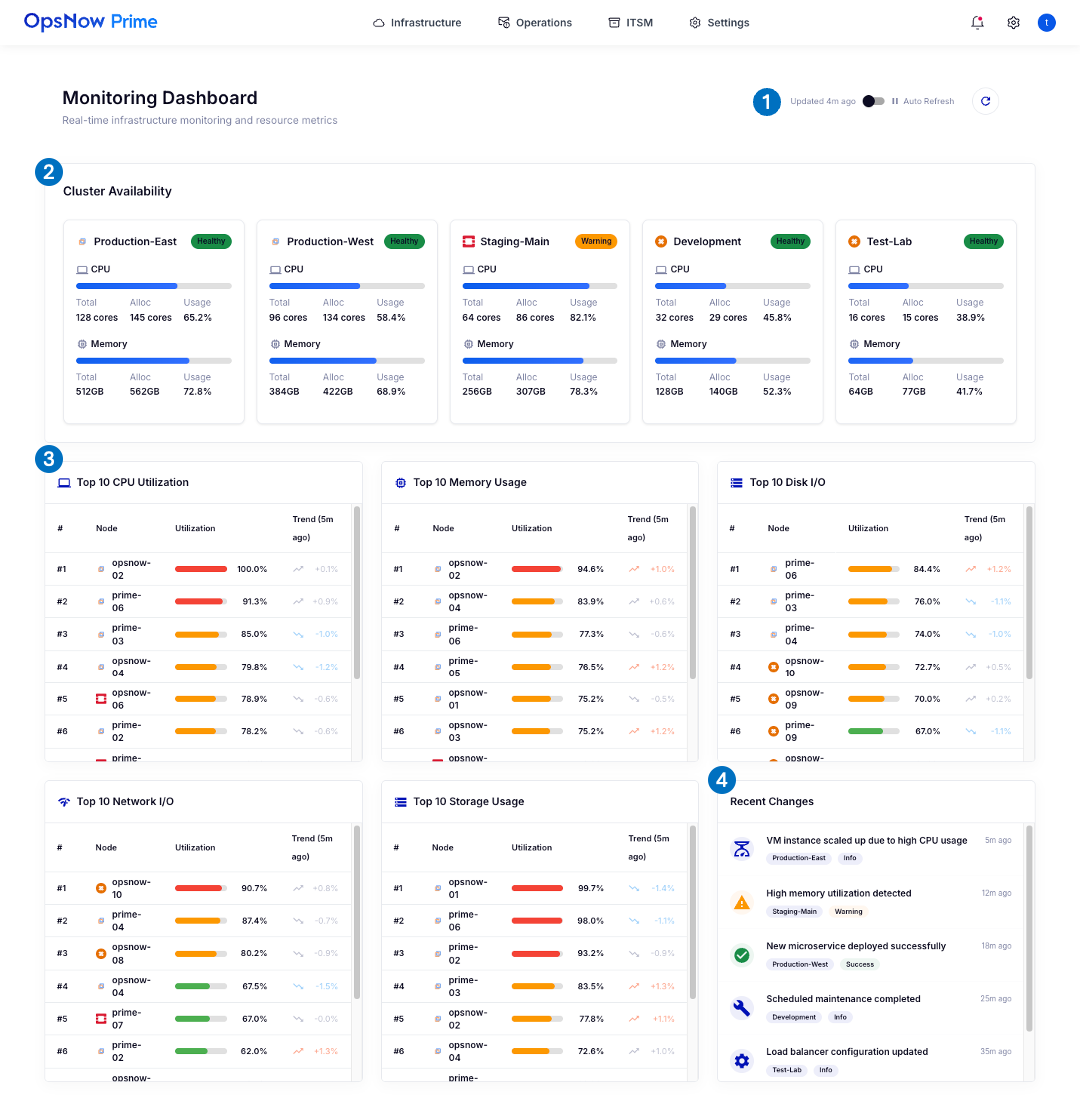Viewport: 1080px width, 1108px height.
Task: Click Staging-Main Memory usage bar
Action: pyautogui.click(x=539, y=360)
